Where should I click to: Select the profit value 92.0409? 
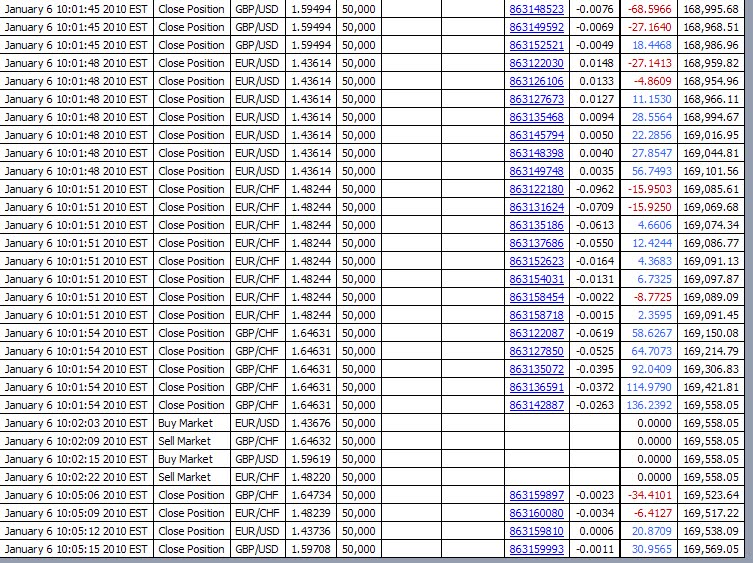(x=652, y=369)
